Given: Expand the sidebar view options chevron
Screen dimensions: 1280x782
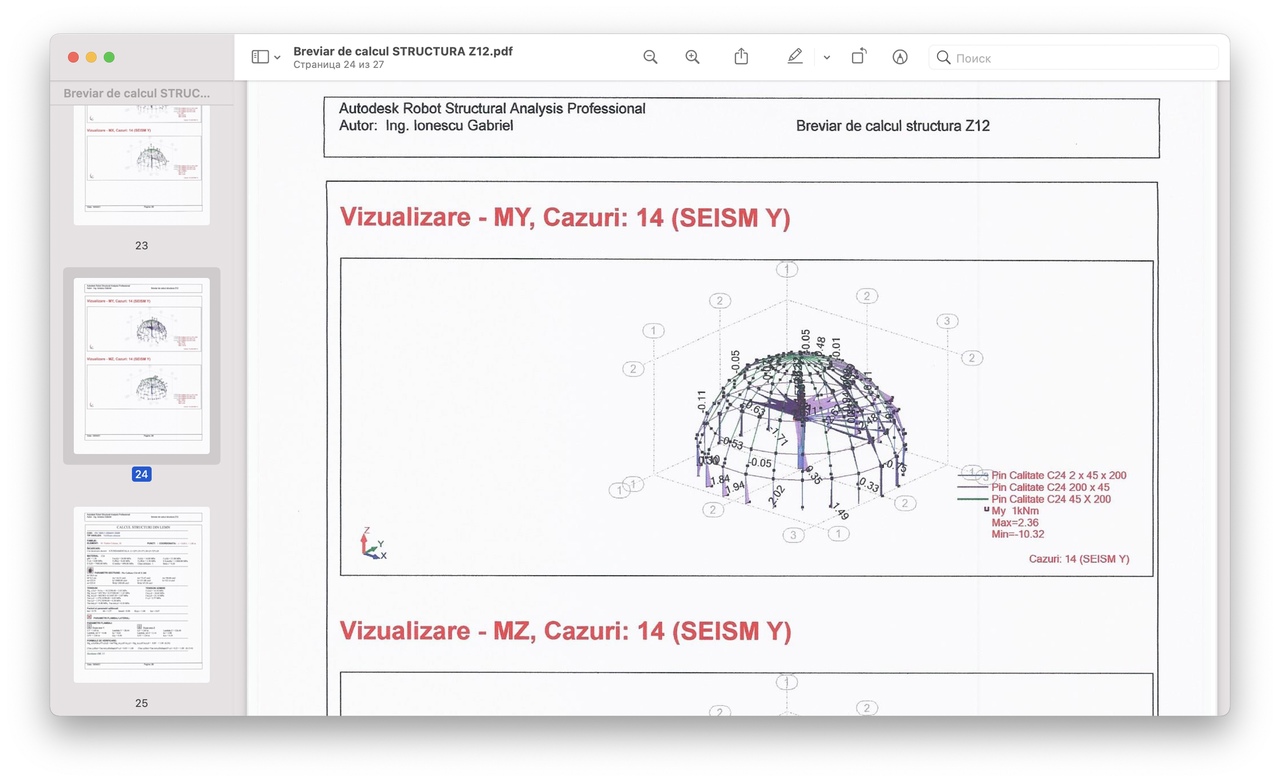Looking at the screenshot, I should pos(278,58).
